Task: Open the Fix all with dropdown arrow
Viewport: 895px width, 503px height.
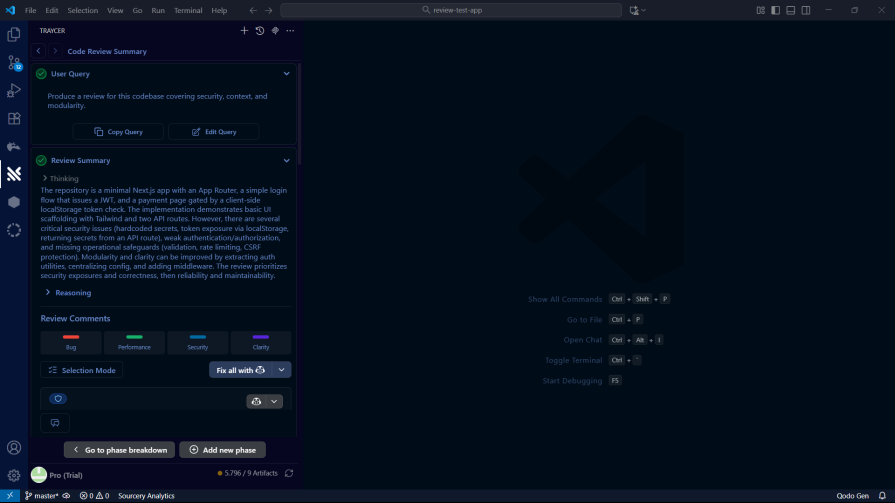Action: pos(282,370)
